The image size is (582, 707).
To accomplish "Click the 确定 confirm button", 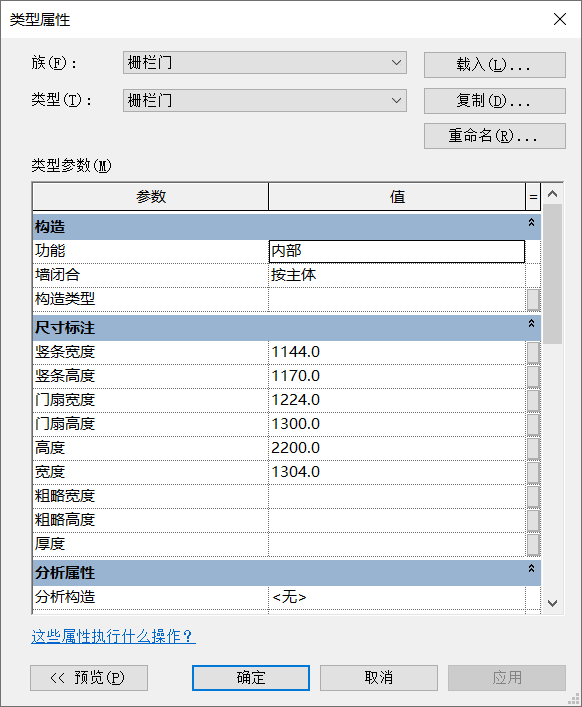I will coord(251,678).
